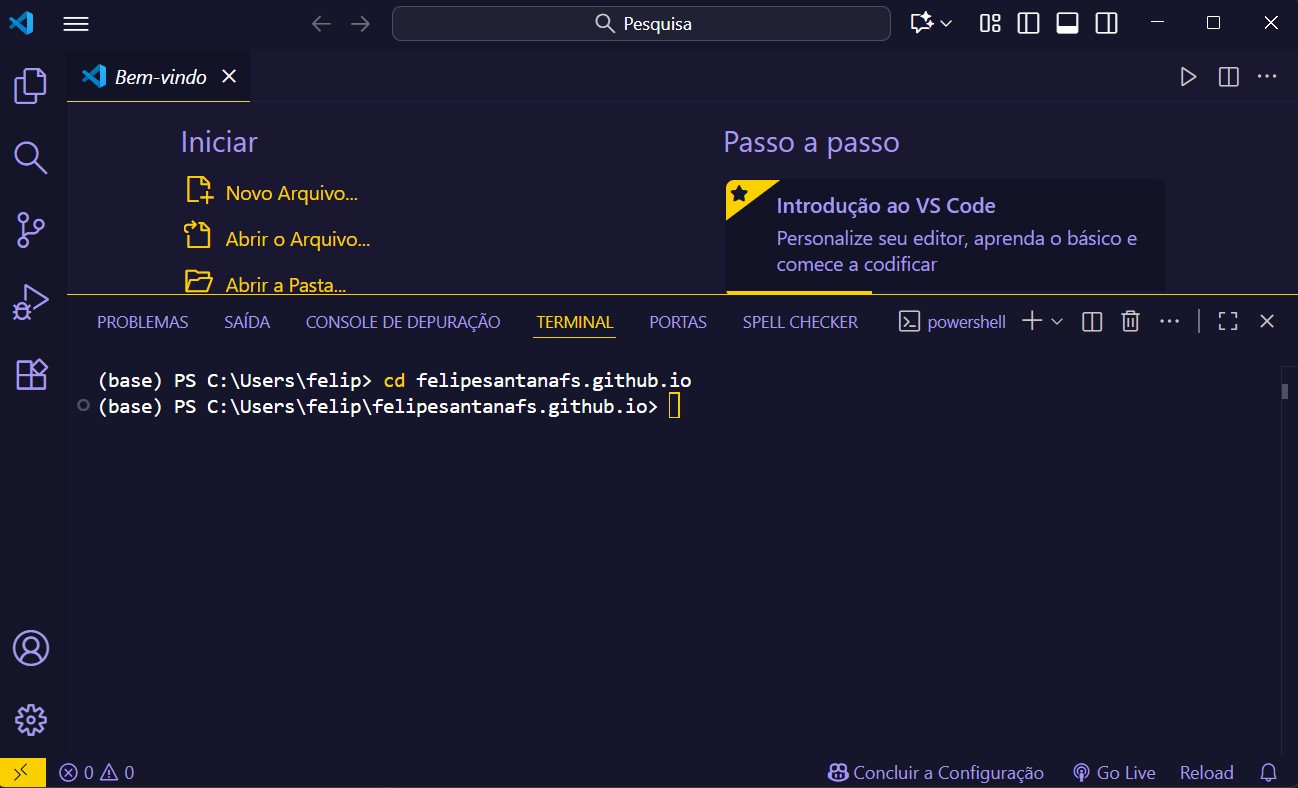This screenshot has height=788, width=1298.
Task: Open the terminal profile dropdown chevron
Action: click(x=1056, y=321)
